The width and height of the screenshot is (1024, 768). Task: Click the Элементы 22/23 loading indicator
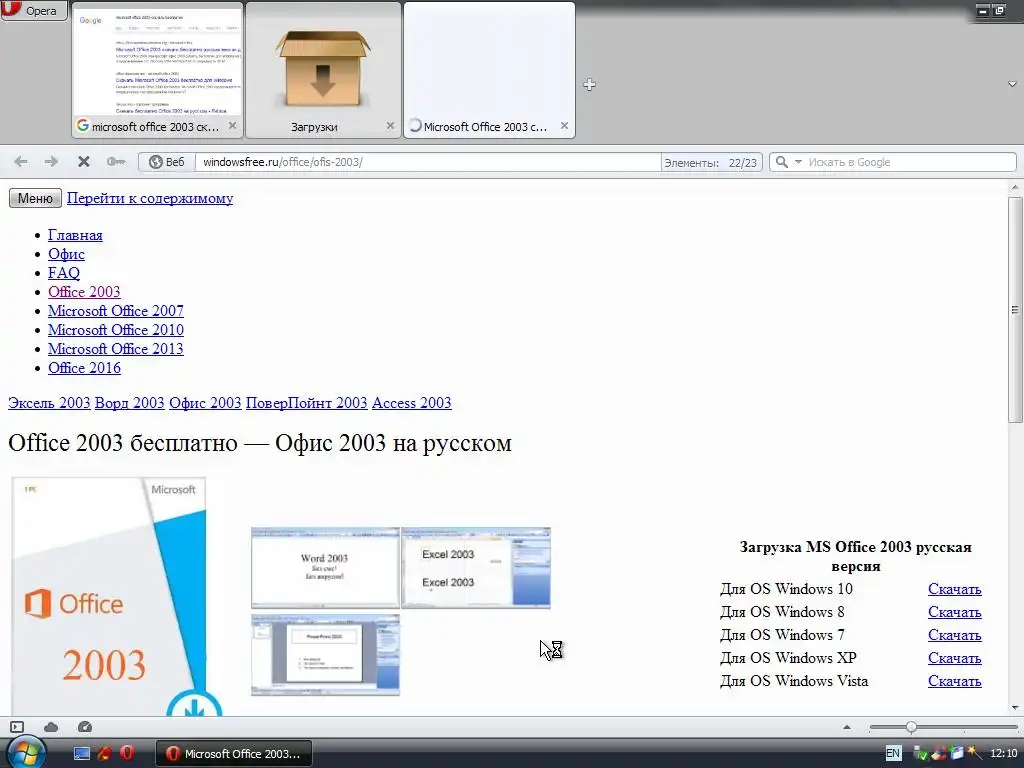click(711, 163)
